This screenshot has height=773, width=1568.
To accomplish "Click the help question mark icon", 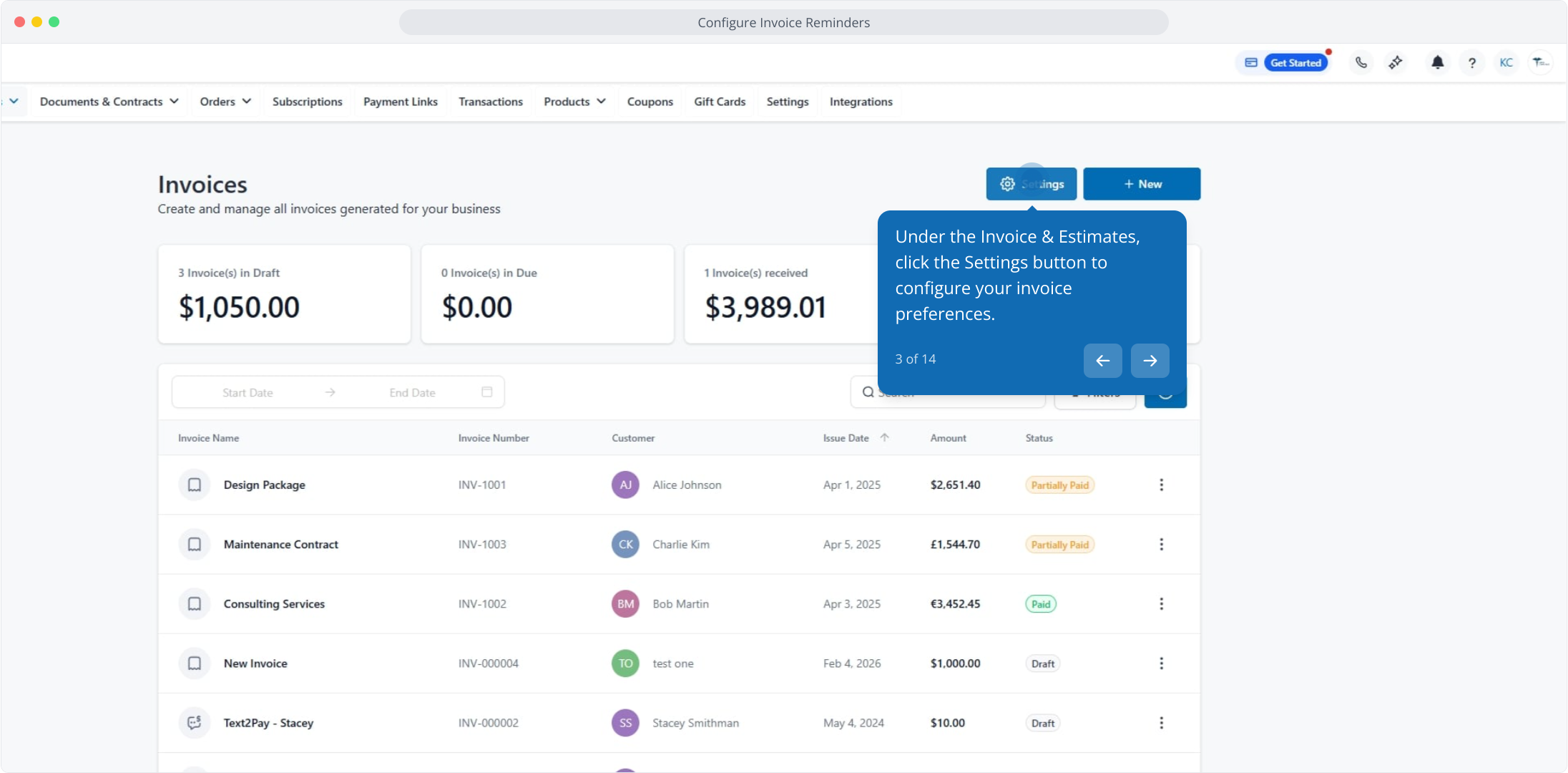I will pos(1471,63).
